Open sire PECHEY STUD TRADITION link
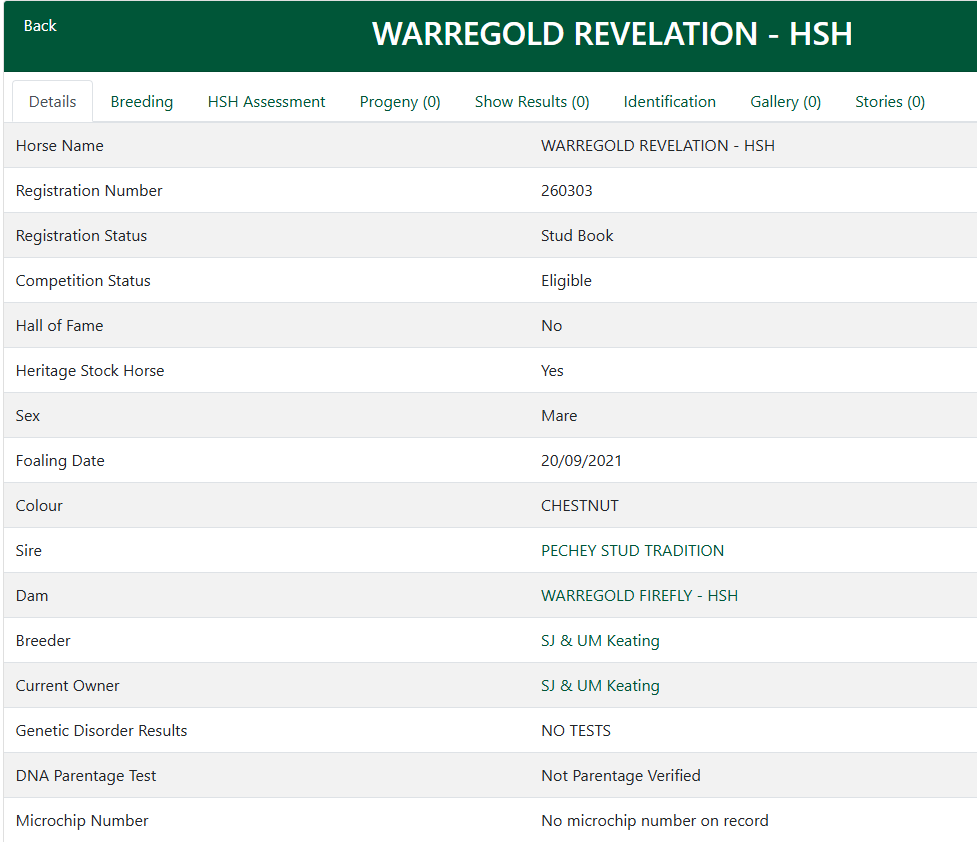 coord(632,550)
